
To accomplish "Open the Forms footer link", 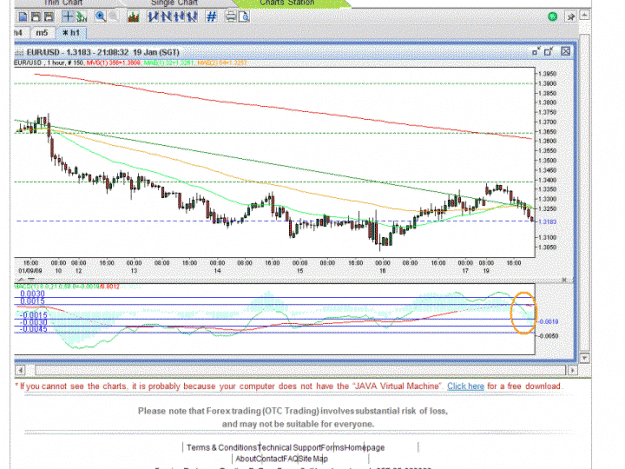I will (x=332, y=447).
